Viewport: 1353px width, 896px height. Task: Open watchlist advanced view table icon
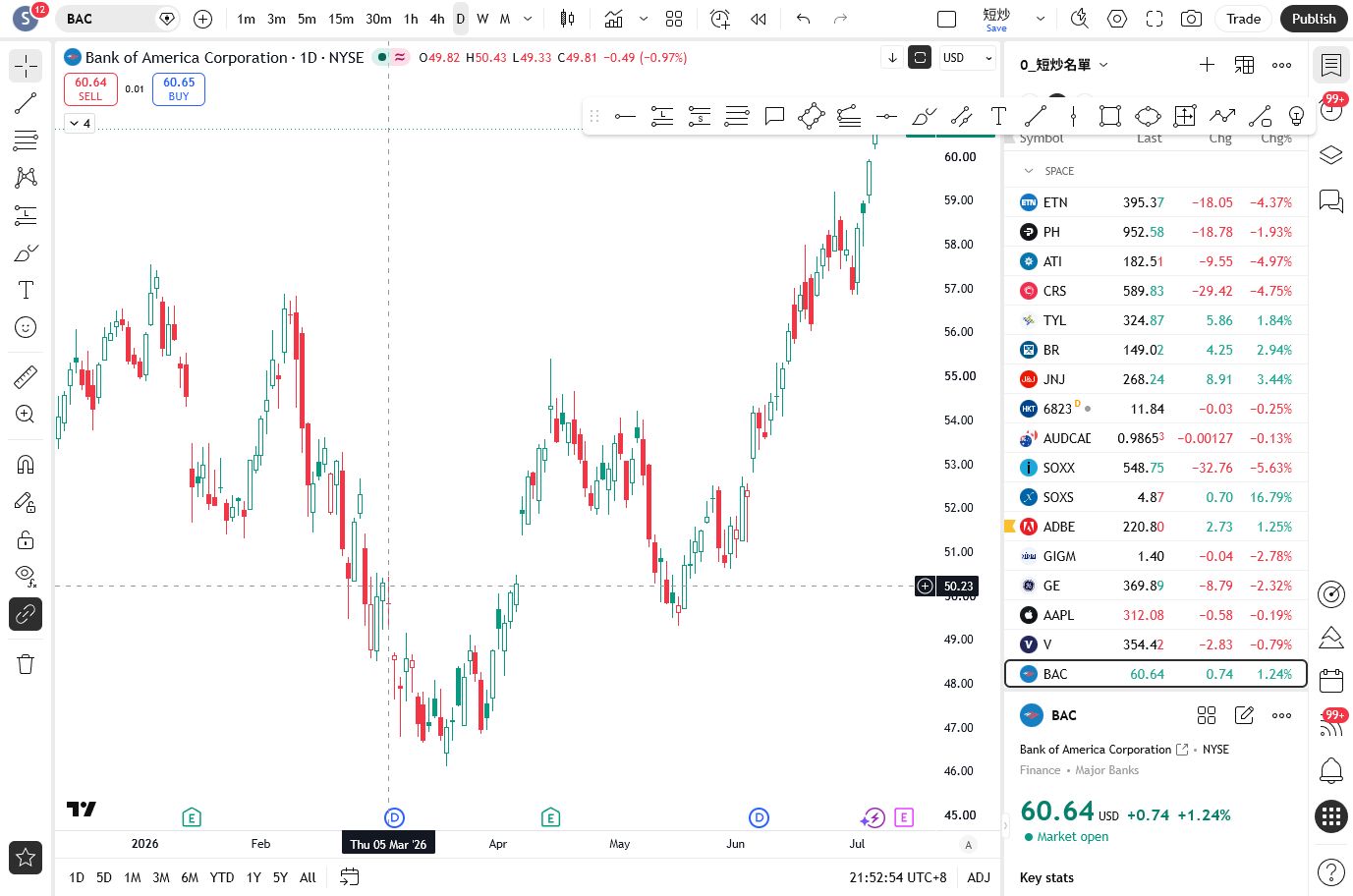[1244, 65]
